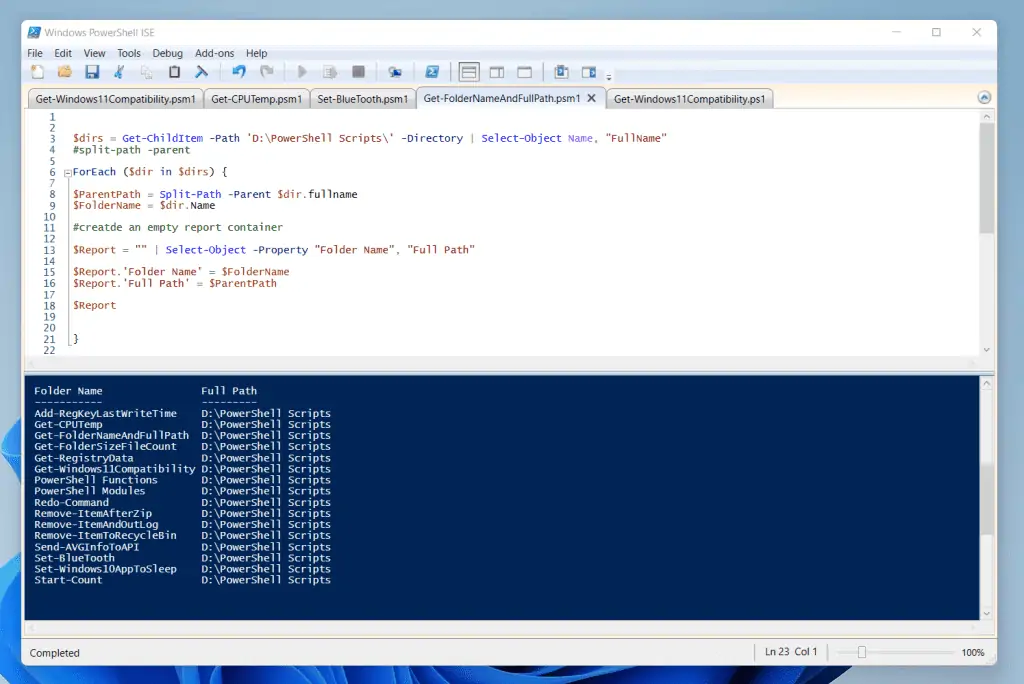Cut selection using the scissors icon
Image resolution: width=1024 pixels, height=684 pixels.
click(x=120, y=73)
